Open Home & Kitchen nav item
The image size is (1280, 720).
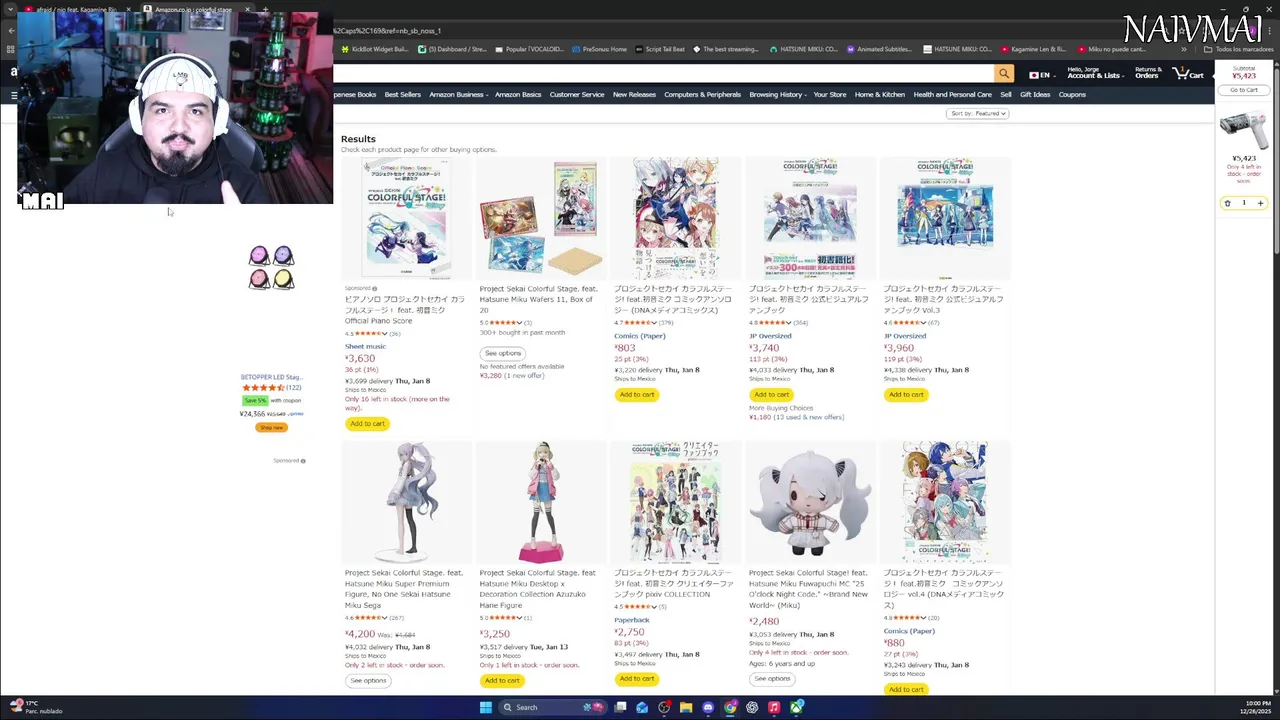[879, 94]
